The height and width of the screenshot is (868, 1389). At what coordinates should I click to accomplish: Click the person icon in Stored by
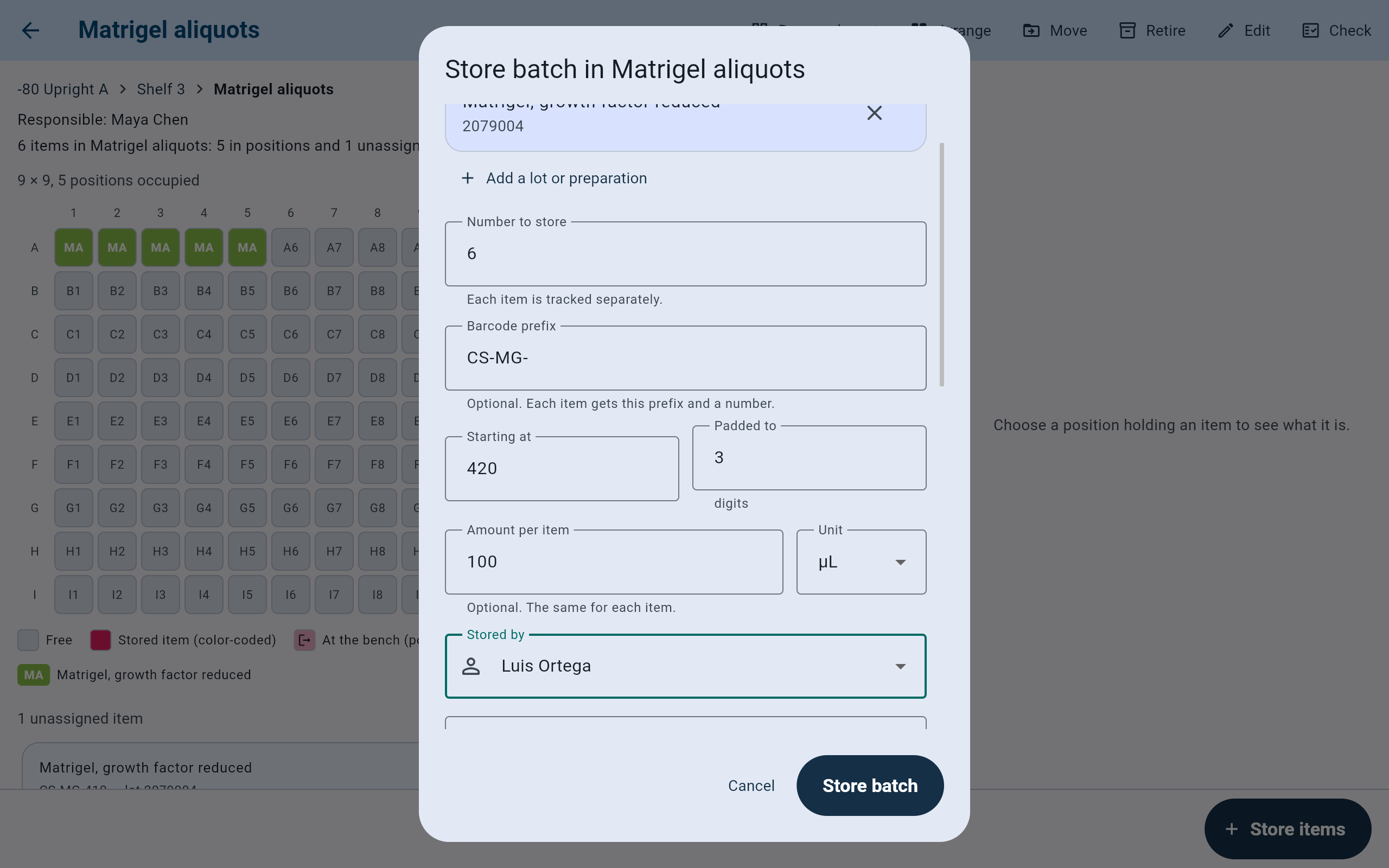click(470, 666)
